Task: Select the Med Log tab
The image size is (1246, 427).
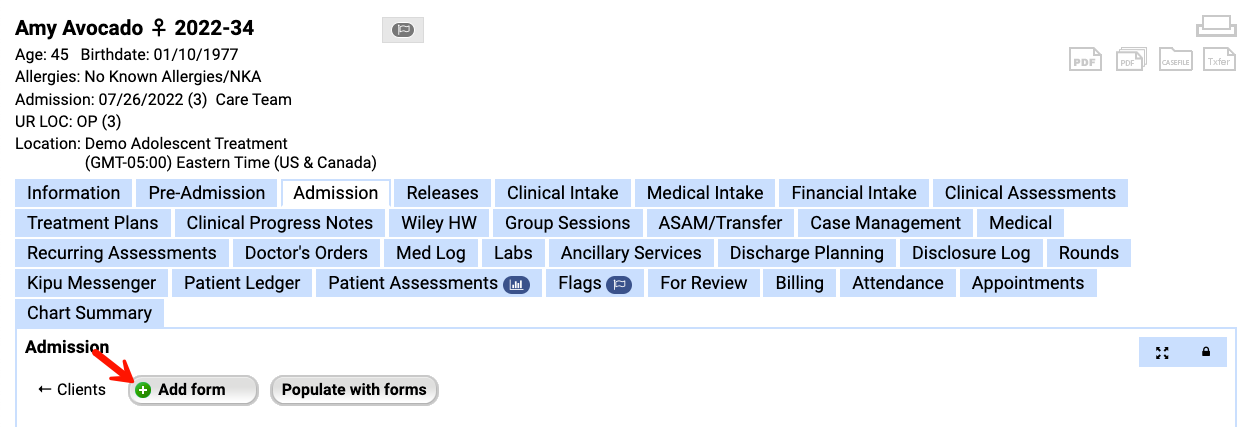Action: [x=431, y=253]
